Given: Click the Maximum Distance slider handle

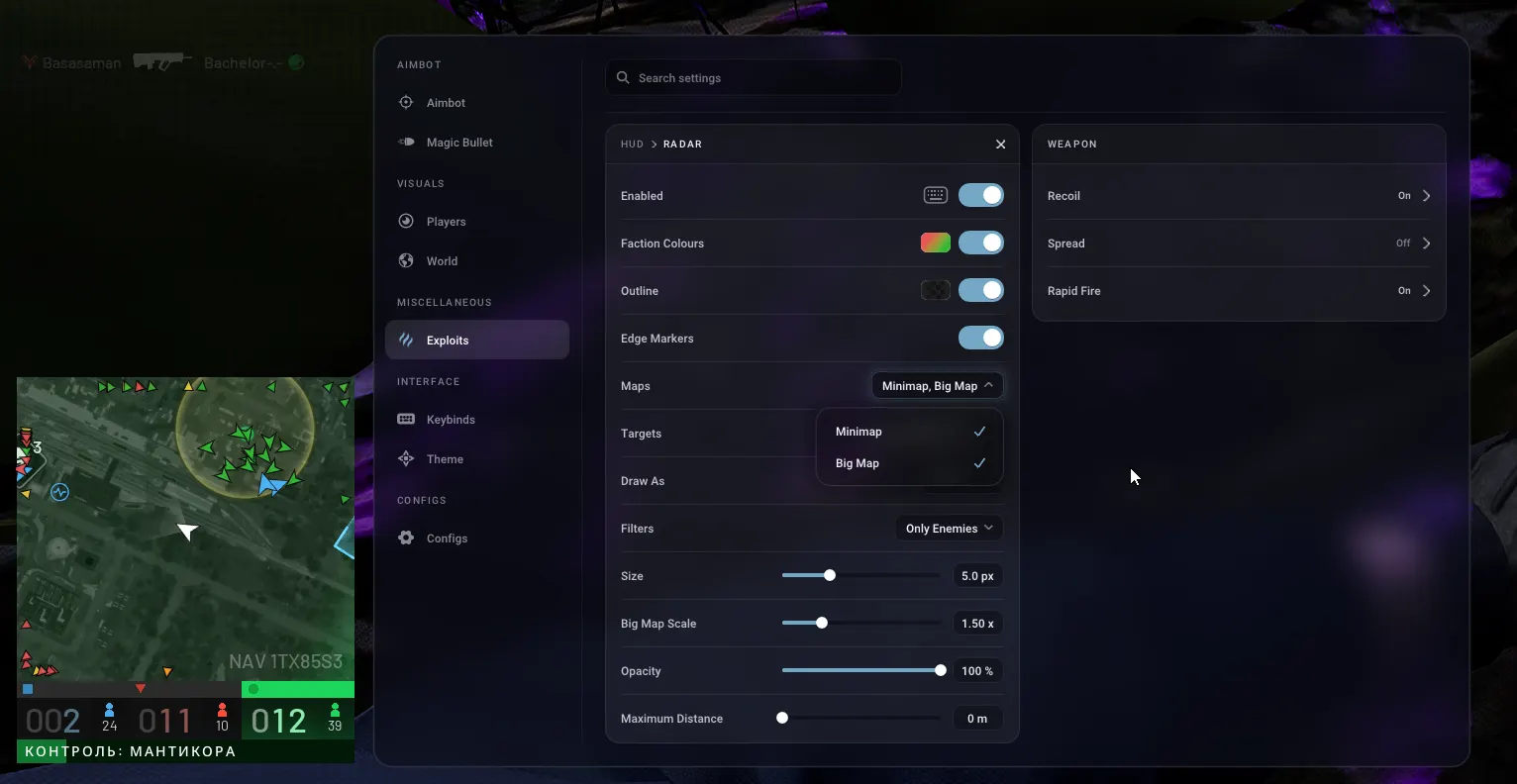Looking at the screenshot, I should (x=782, y=718).
